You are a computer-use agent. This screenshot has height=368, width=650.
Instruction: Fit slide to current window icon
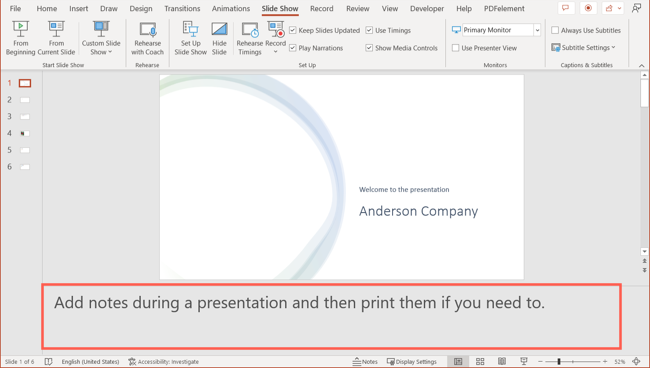pyautogui.click(x=636, y=361)
